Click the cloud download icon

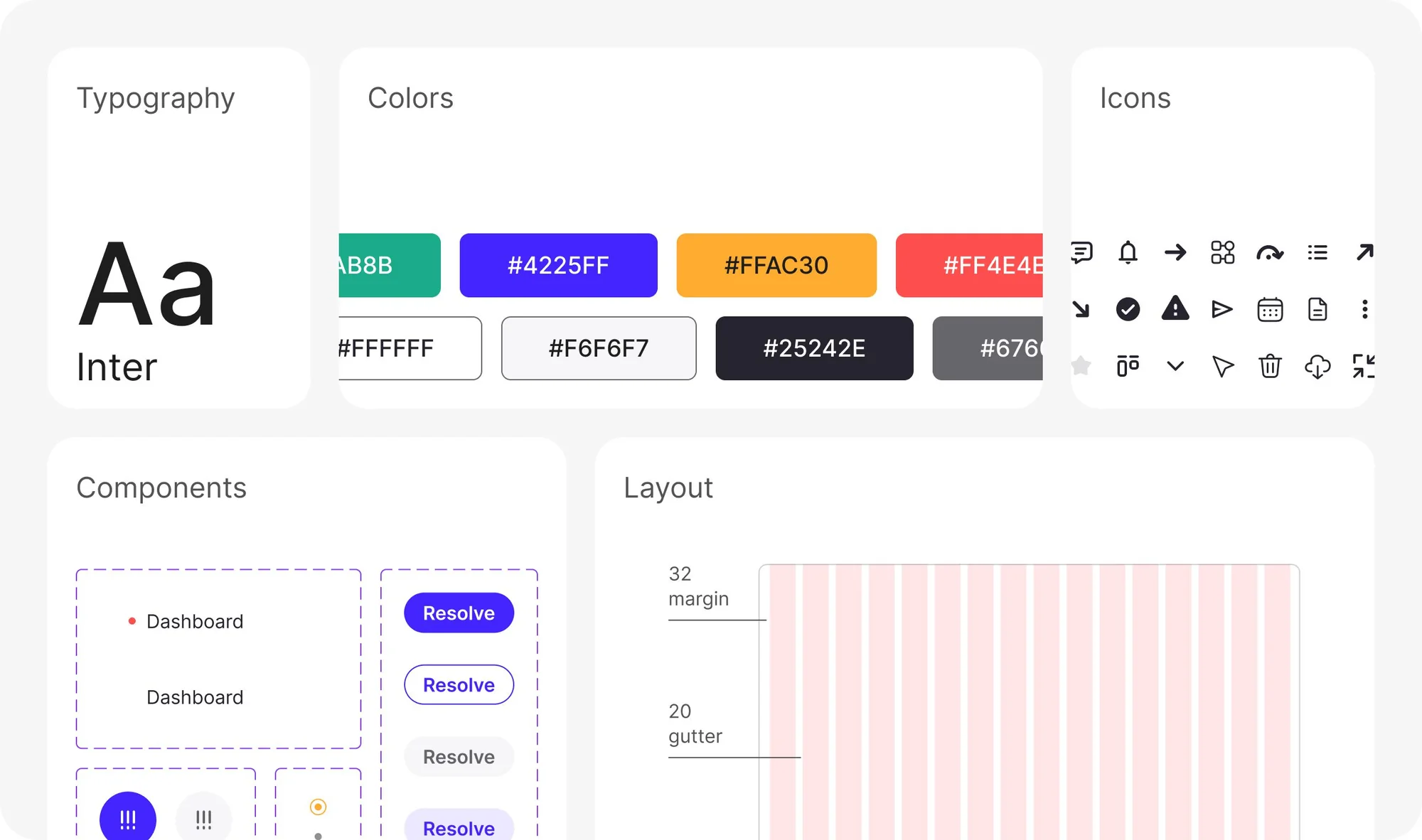click(x=1317, y=367)
